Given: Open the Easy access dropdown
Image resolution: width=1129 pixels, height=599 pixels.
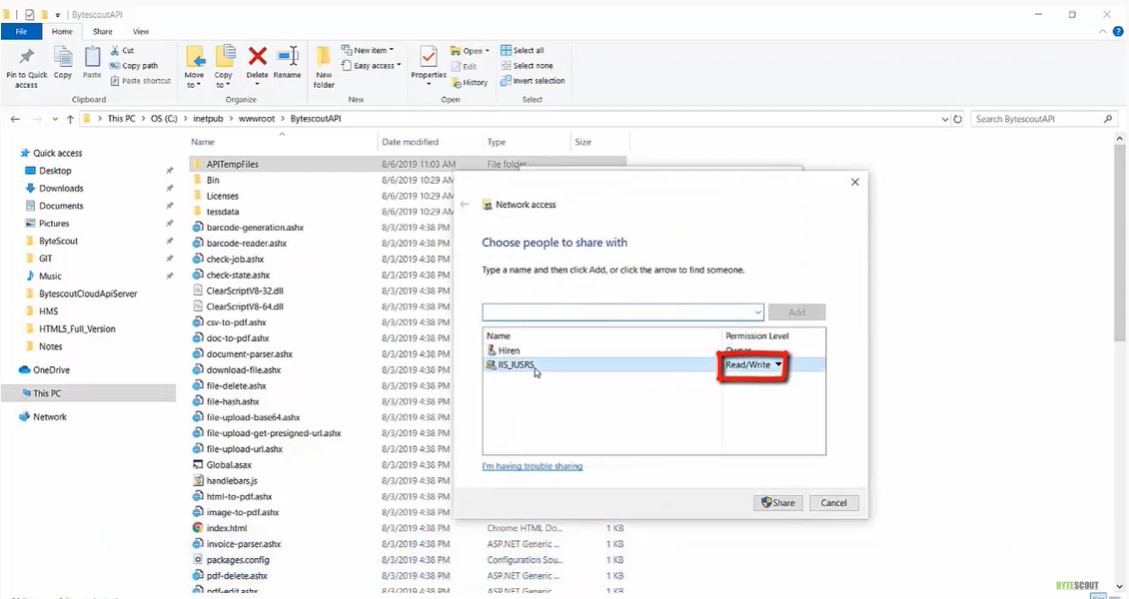Looking at the screenshot, I should pyautogui.click(x=371, y=66).
